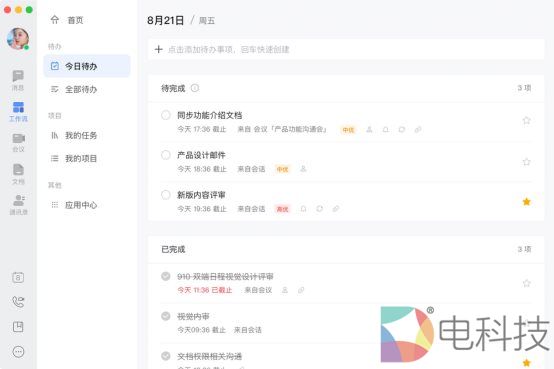Click the 8月21日 date heading
The height and width of the screenshot is (369, 554).
(165, 20)
